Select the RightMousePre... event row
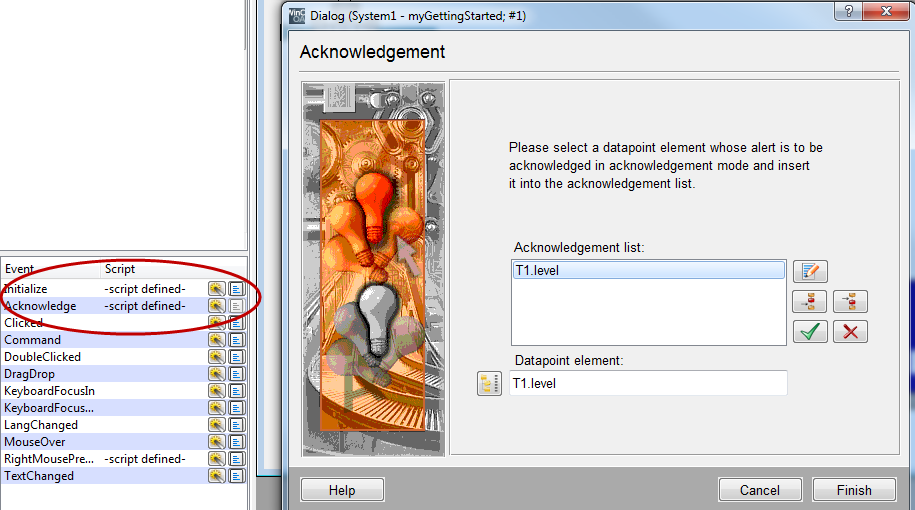 coord(124,459)
